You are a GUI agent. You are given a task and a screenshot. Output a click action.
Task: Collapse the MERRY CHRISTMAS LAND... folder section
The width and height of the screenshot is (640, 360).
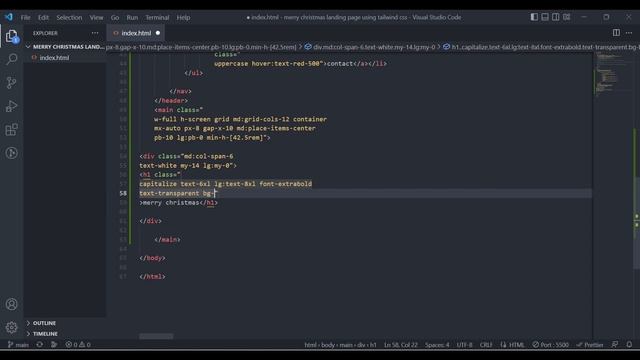tap(65, 47)
